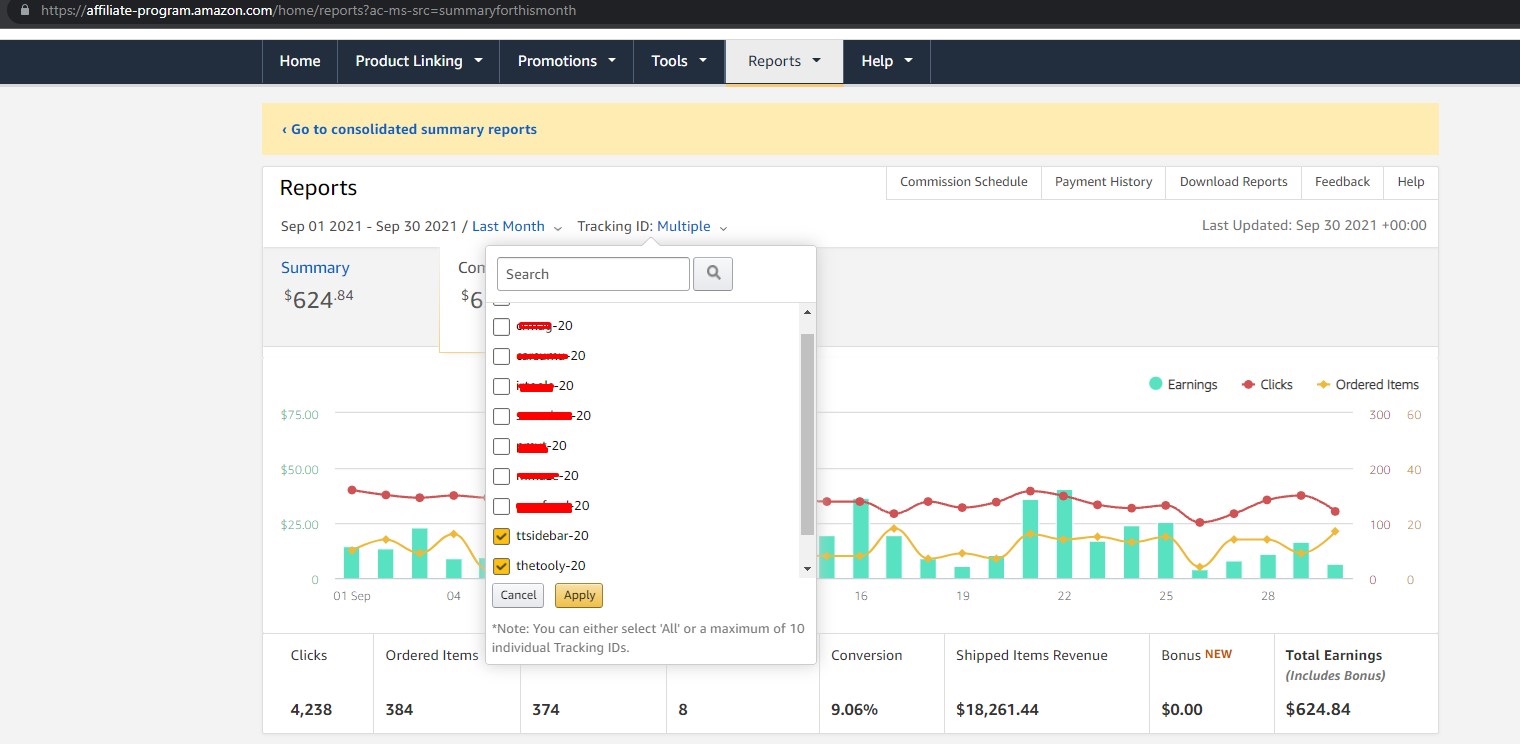The width and height of the screenshot is (1520, 744).
Task: Click the Help tab beside Feedback
Action: pos(1410,182)
